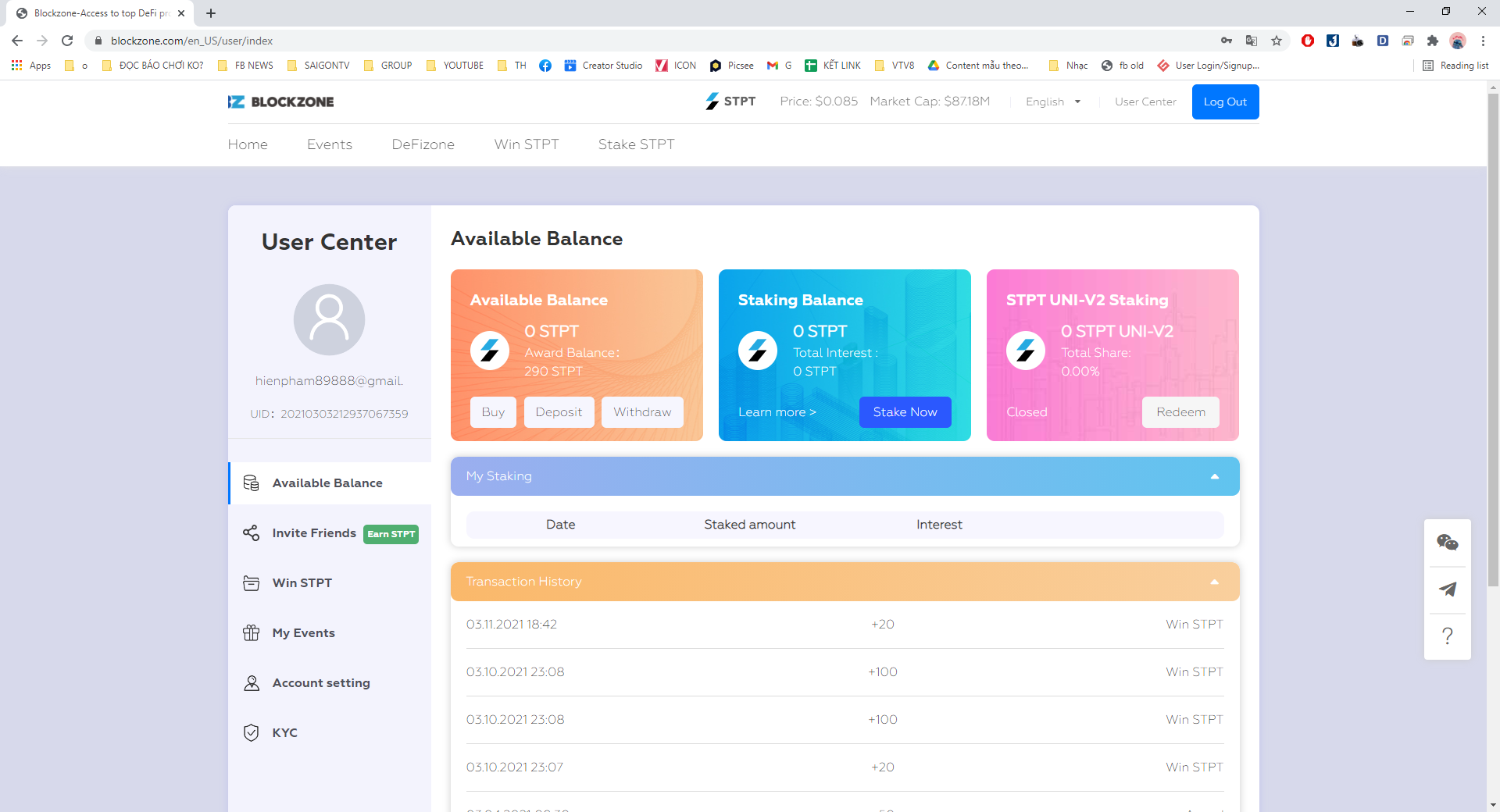1500x812 pixels.
Task: Close the Blockzone browser tab
Action: [181, 13]
